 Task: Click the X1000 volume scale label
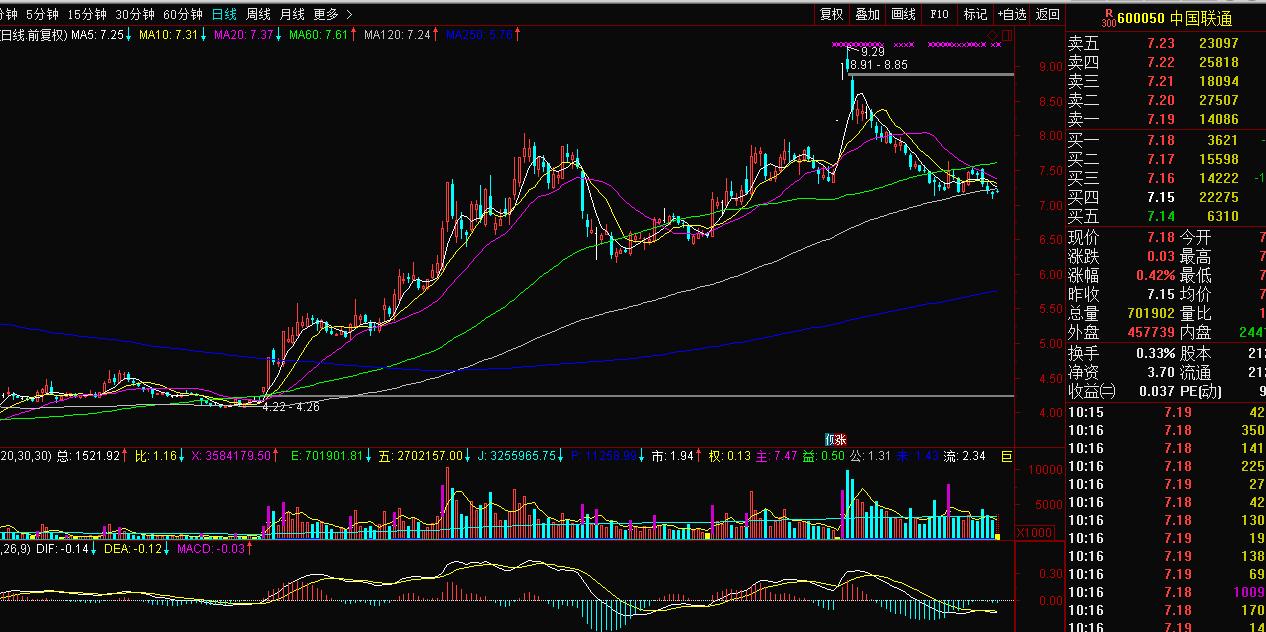click(x=1033, y=533)
